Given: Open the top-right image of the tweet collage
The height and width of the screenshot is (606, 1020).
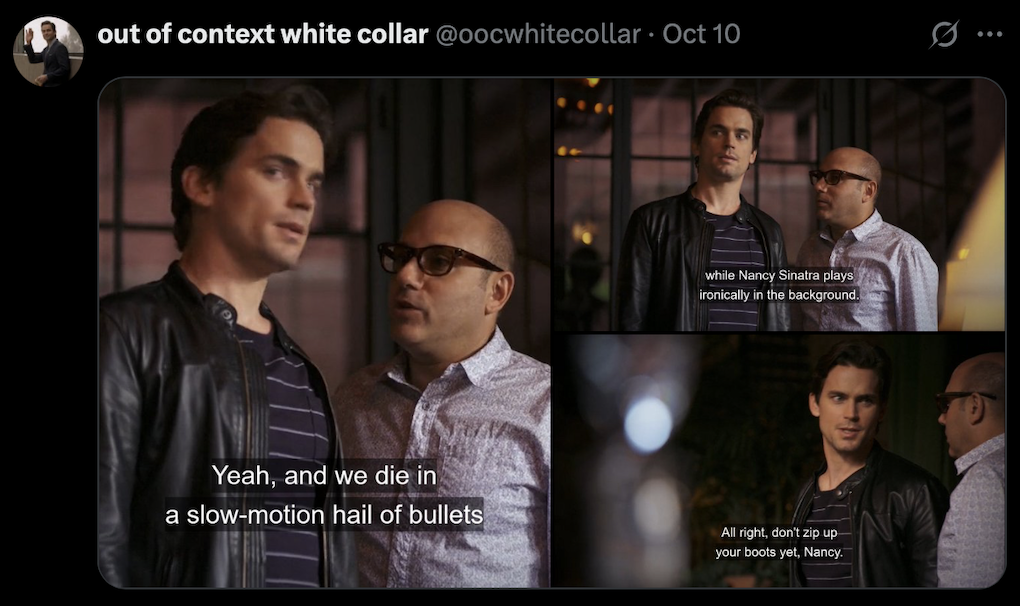Looking at the screenshot, I should tap(779, 204).
